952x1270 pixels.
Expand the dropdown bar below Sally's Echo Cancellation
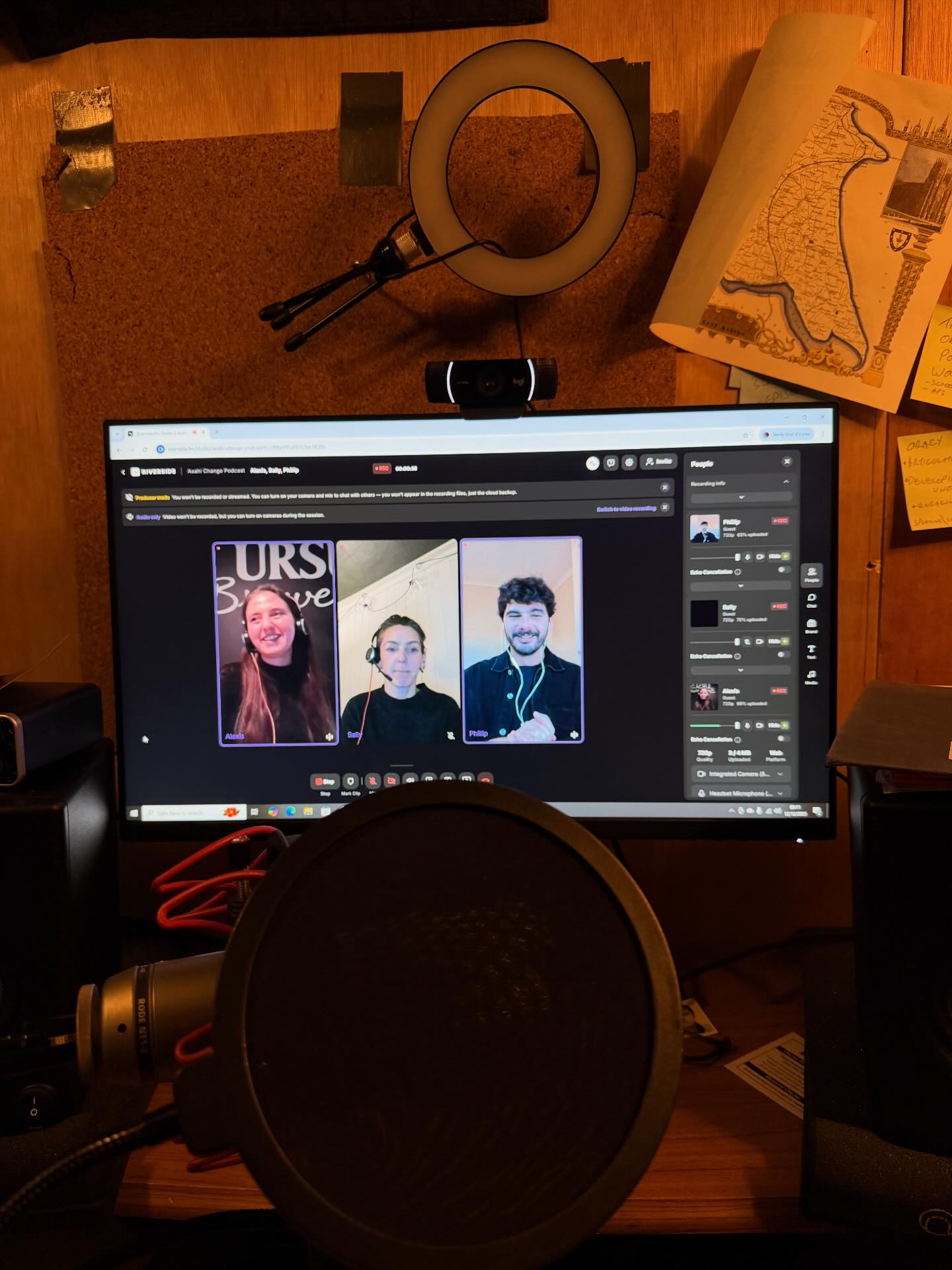tap(740, 670)
